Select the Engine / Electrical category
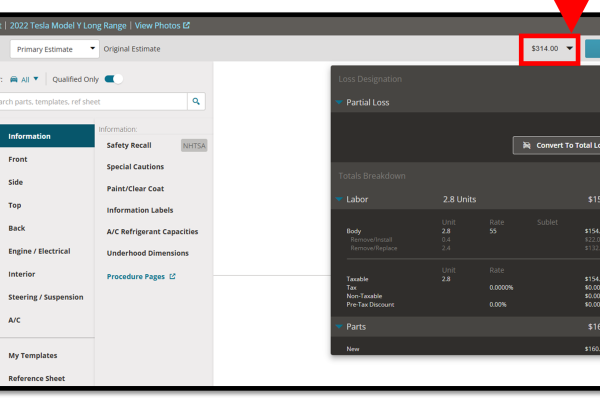 click(x=39, y=251)
